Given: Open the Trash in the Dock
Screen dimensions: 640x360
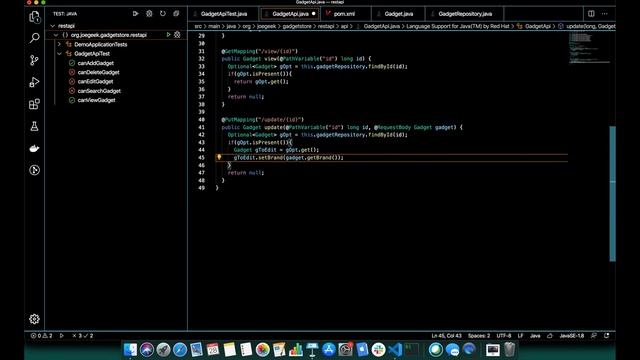Looking at the screenshot, I should [509, 349].
